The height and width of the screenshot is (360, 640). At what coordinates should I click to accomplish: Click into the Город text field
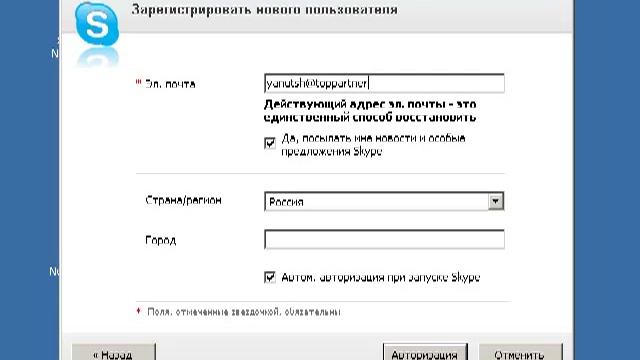(x=384, y=239)
